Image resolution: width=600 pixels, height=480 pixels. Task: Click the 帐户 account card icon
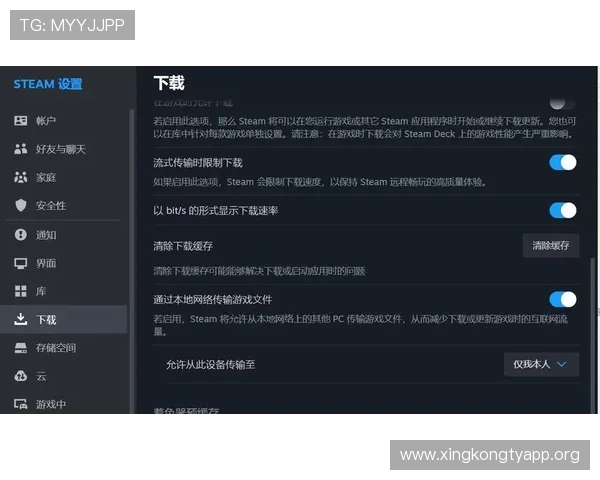click(21, 121)
